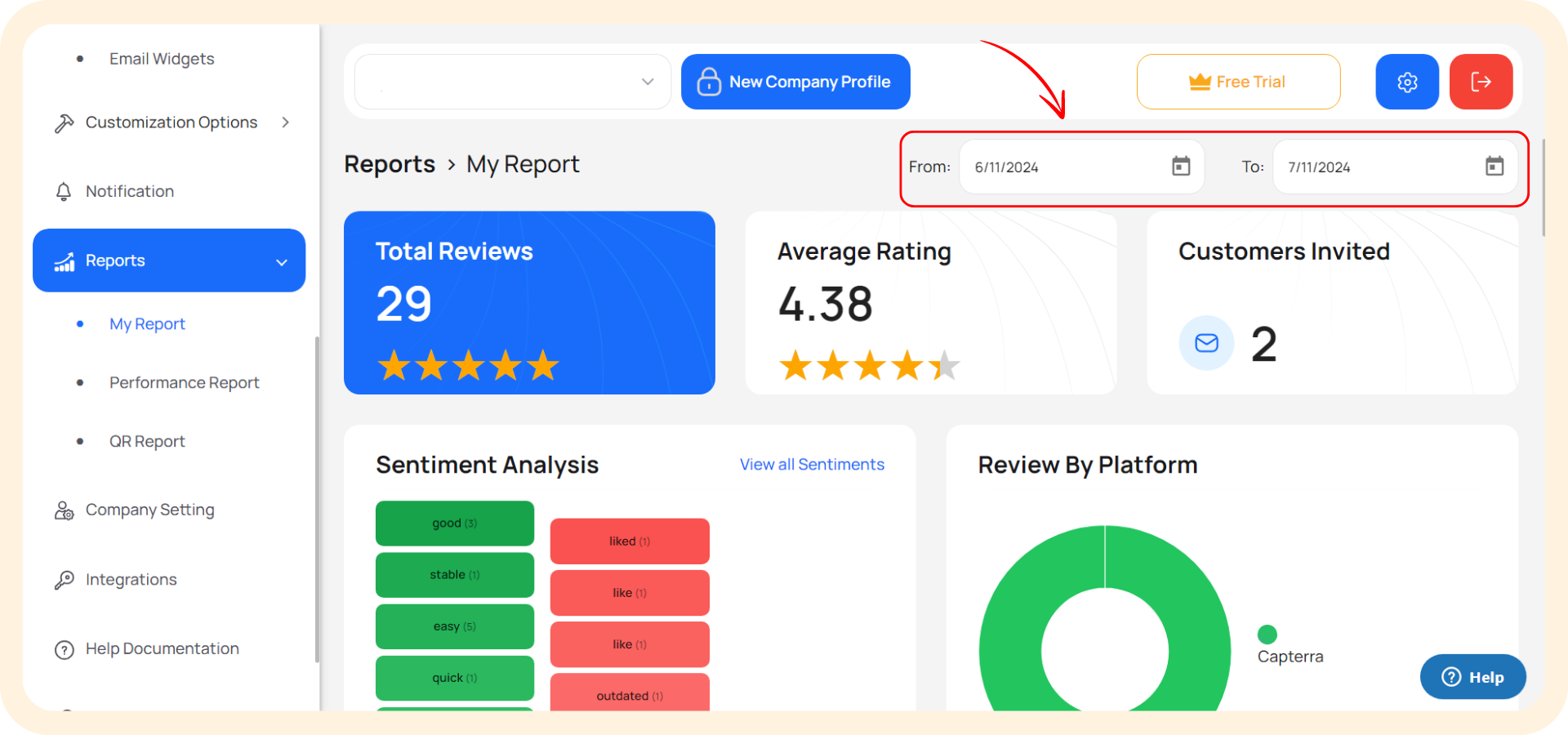Click the red logout button
The height and width of the screenshot is (735, 1568).
(x=1481, y=82)
